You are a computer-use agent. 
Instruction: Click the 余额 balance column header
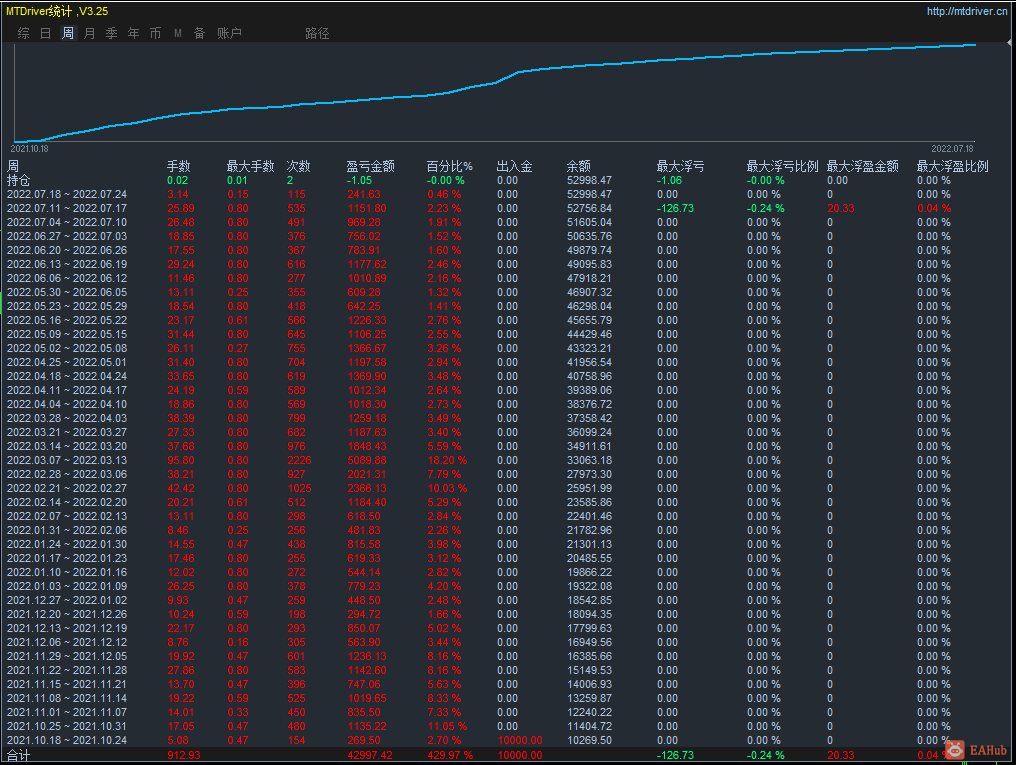578,166
